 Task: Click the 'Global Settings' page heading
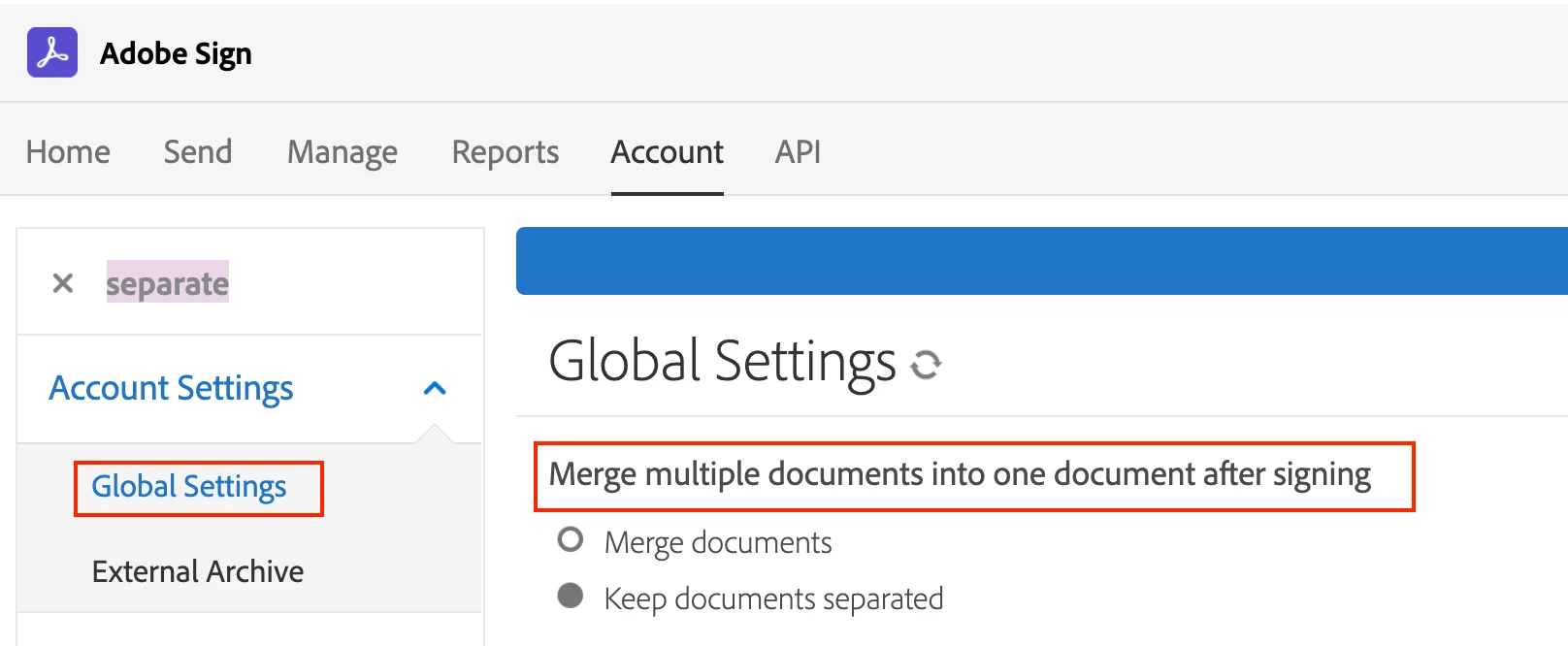point(723,362)
